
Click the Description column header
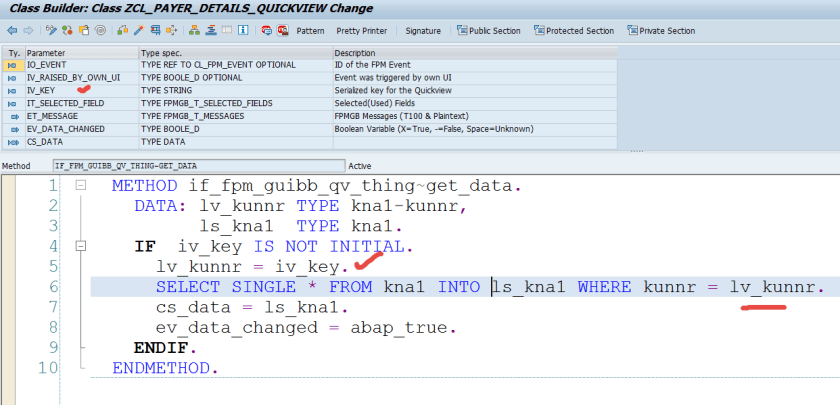coord(475,53)
